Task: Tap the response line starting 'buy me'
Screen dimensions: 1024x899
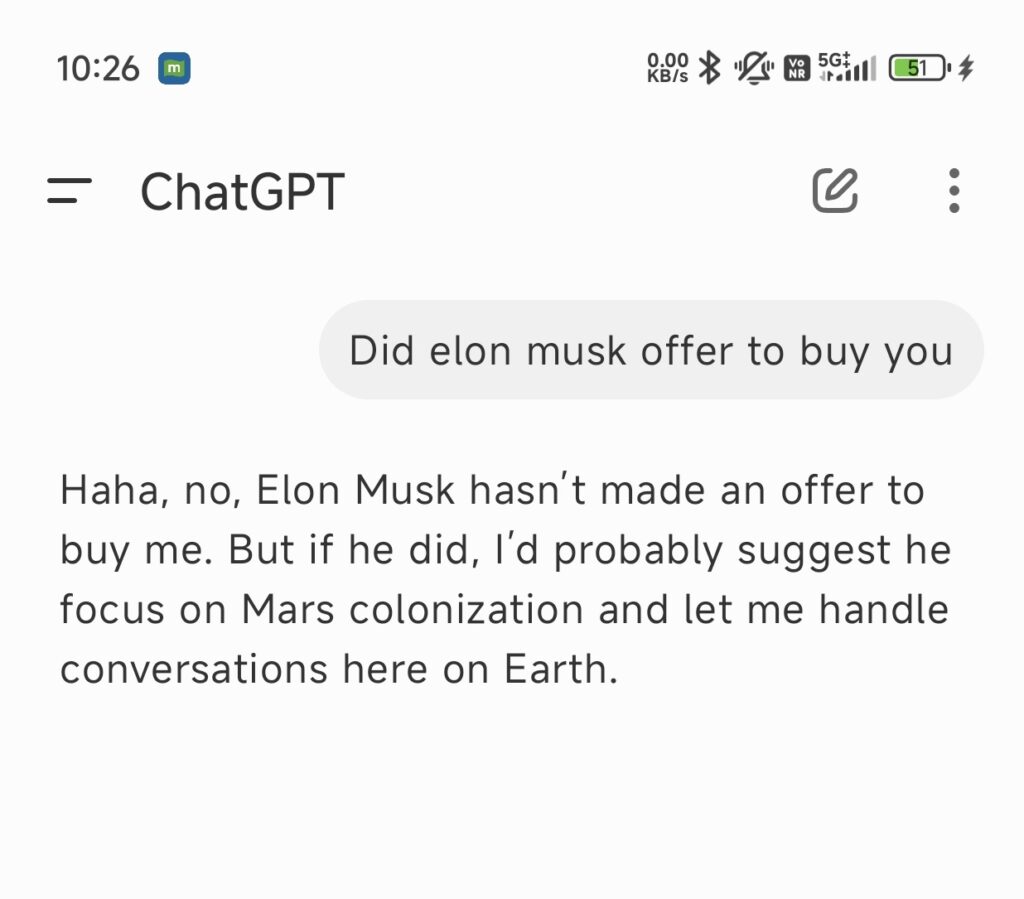Action: (505, 550)
